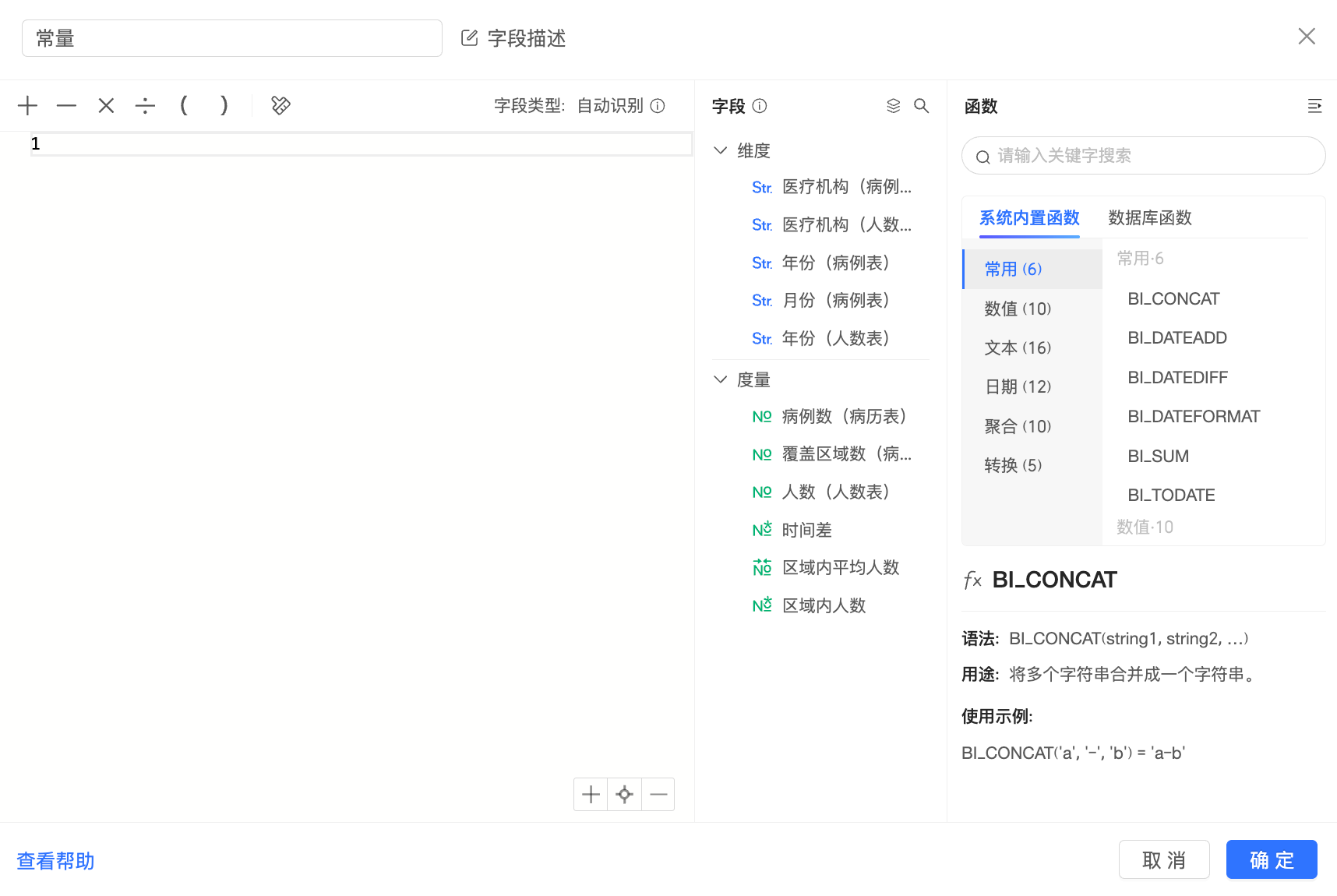Search fields with the magnifier icon
This screenshot has height=896, width=1337.
click(922, 106)
